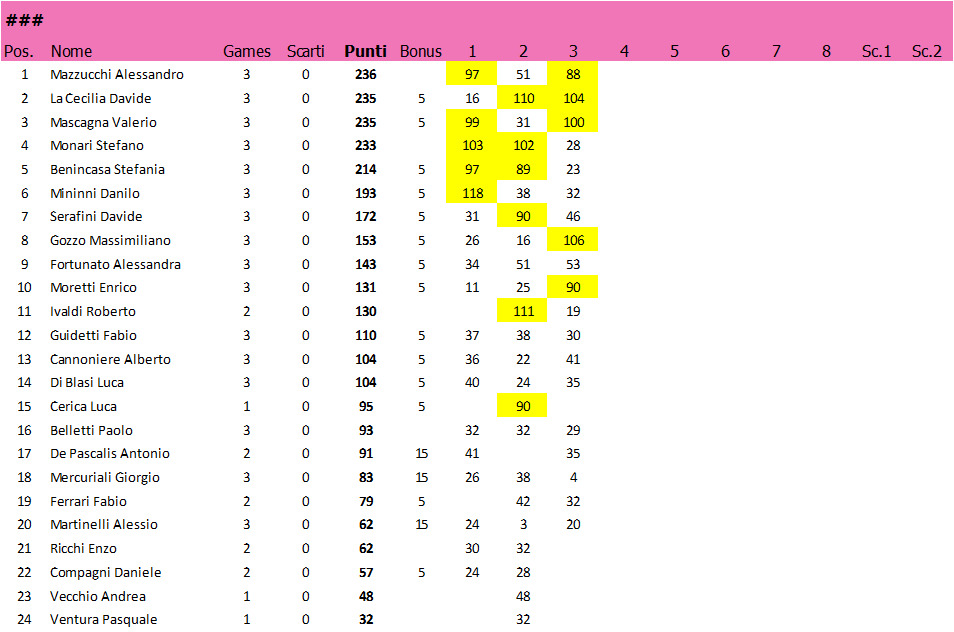Click the yellow cell with score 88
The width and height of the screenshot is (954, 632).
573,74
